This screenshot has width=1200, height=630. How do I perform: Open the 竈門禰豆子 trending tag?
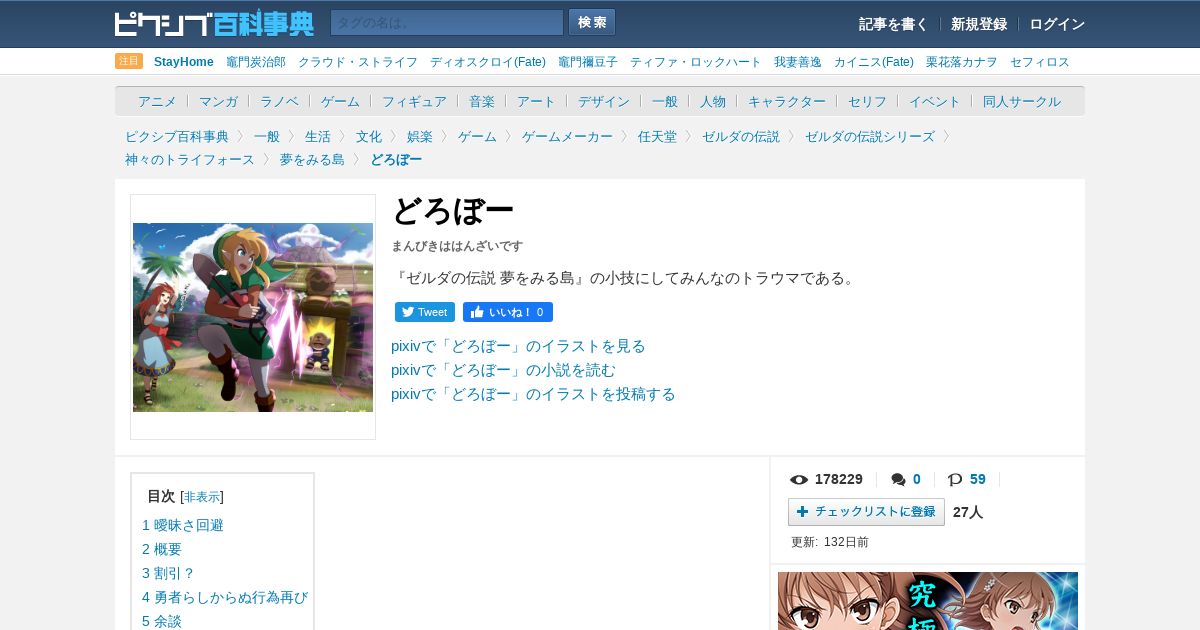tap(588, 62)
